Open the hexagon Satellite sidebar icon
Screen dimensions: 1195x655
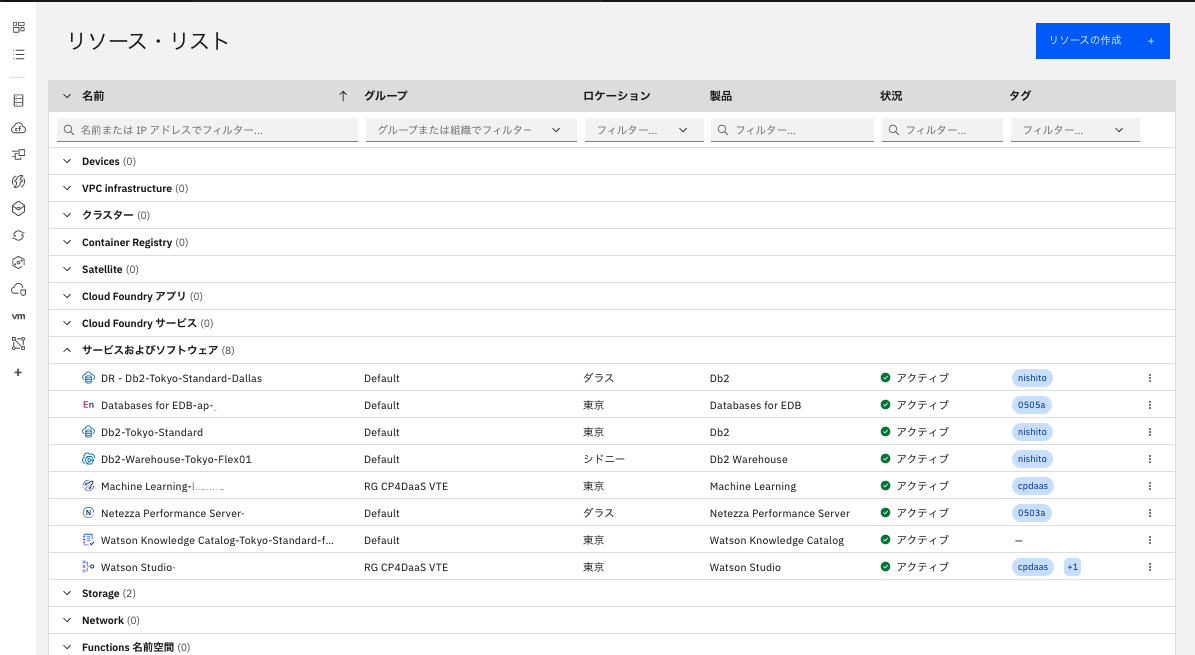(x=18, y=262)
